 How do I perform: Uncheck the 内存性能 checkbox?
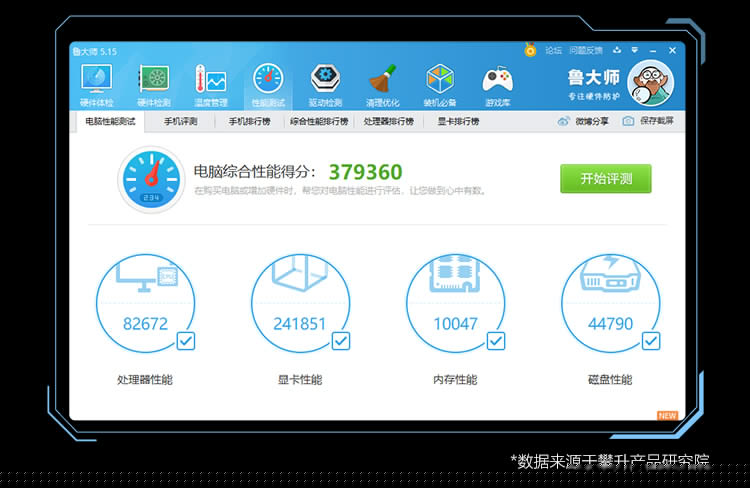tap(496, 341)
